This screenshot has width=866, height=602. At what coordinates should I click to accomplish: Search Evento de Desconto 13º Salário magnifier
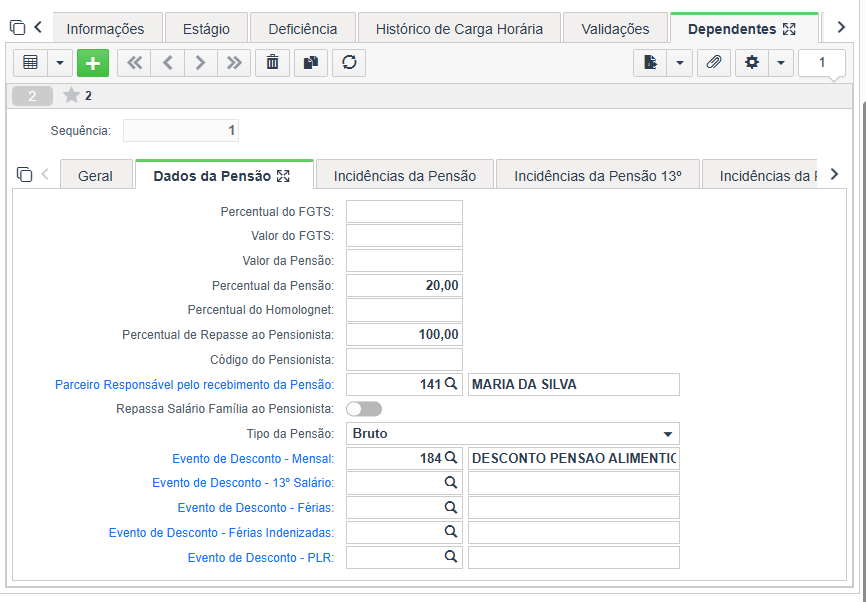(x=451, y=483)
